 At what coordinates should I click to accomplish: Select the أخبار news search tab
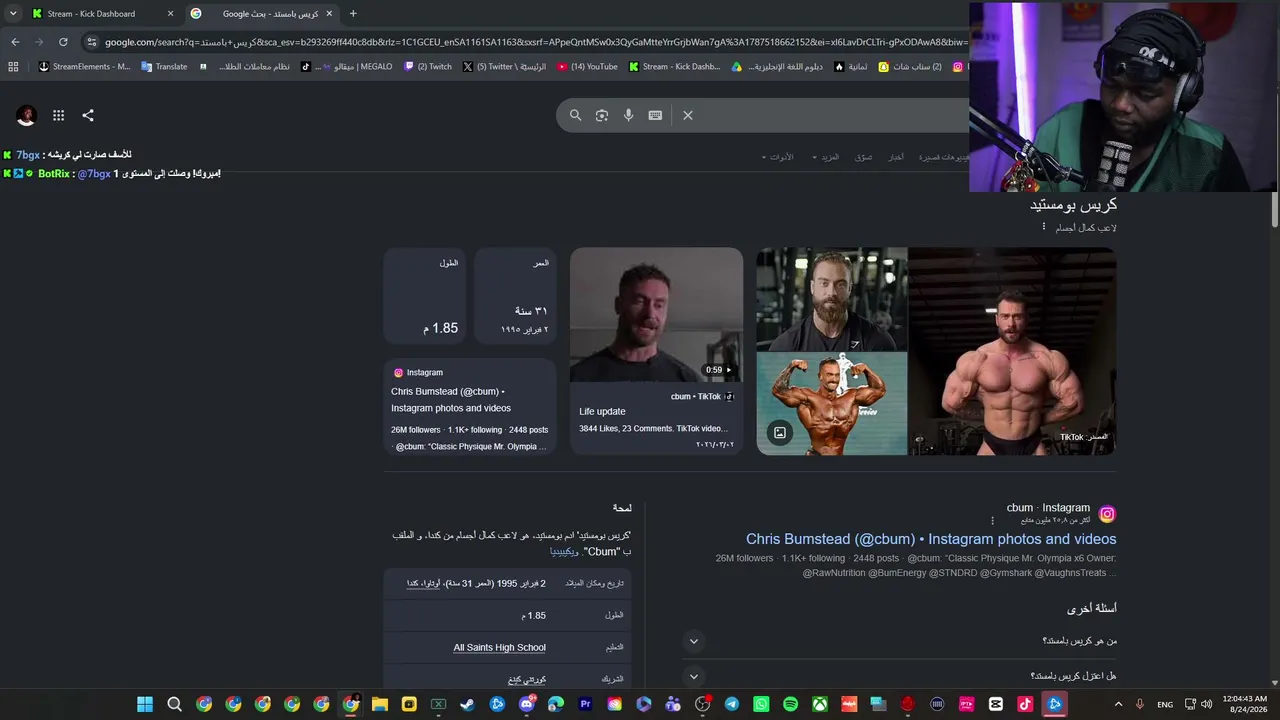[x=896, y=157]
